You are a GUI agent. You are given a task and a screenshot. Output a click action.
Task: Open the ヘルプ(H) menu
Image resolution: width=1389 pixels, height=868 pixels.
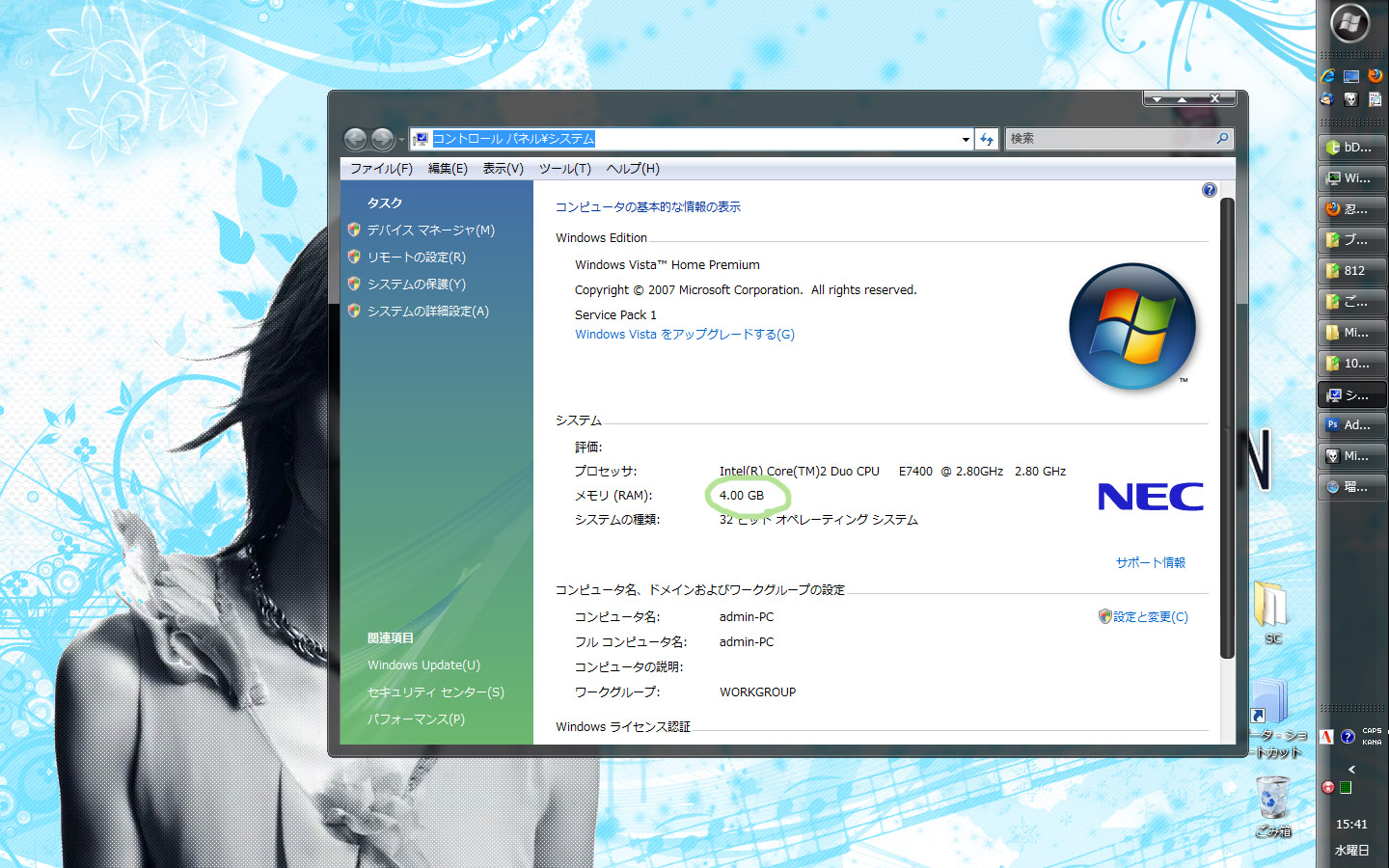coord(633,169)
